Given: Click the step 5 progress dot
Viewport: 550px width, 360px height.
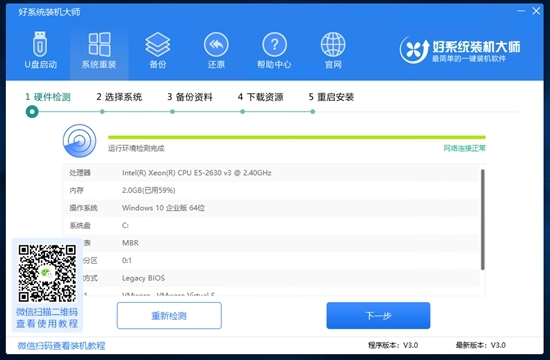Looking at the screenshot, I should point(313,112).
